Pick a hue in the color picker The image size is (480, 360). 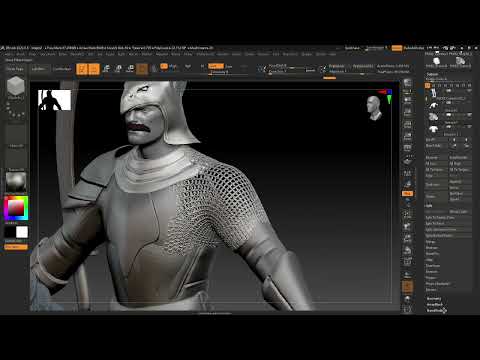[16, 208]
